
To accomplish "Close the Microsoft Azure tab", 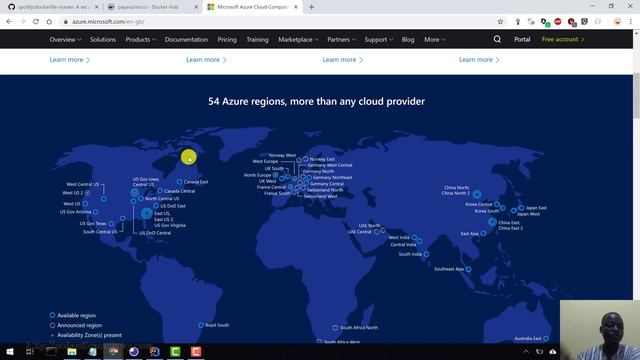I will pyautogui.click(x=296, y=7).
